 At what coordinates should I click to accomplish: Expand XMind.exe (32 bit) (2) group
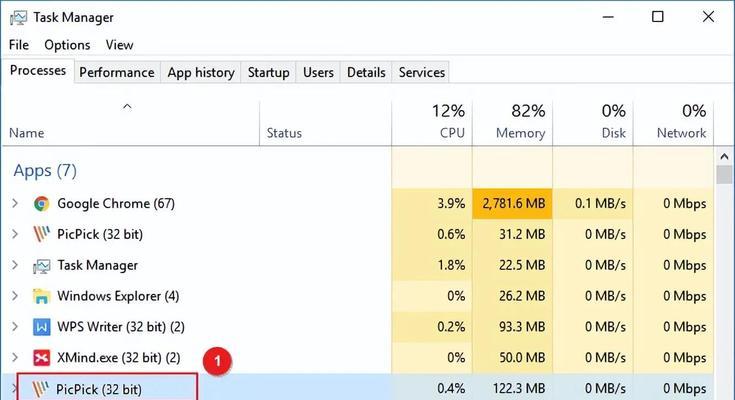pos(15,358)
